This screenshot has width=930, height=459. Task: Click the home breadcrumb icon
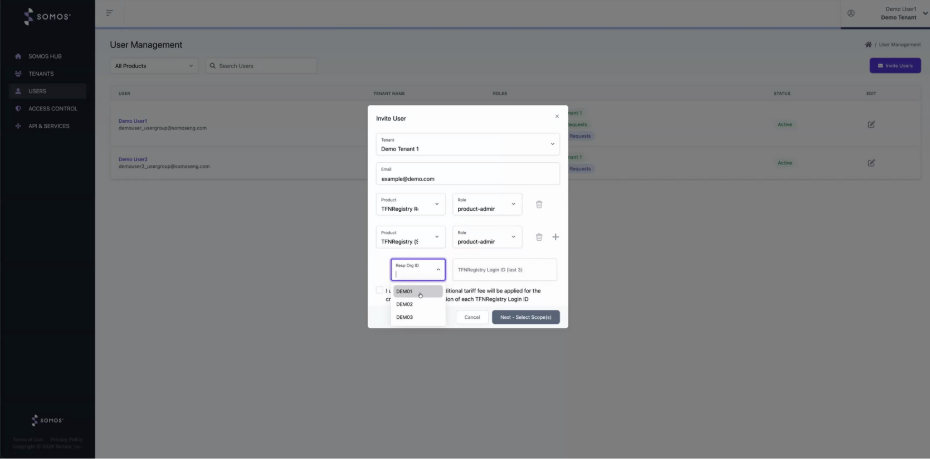868,44
